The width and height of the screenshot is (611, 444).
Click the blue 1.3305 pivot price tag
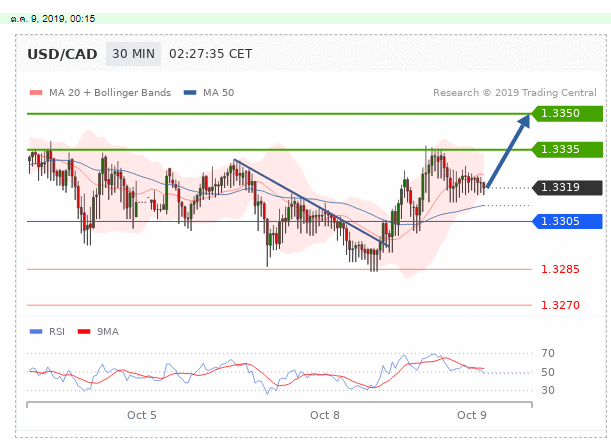point(567,221)
